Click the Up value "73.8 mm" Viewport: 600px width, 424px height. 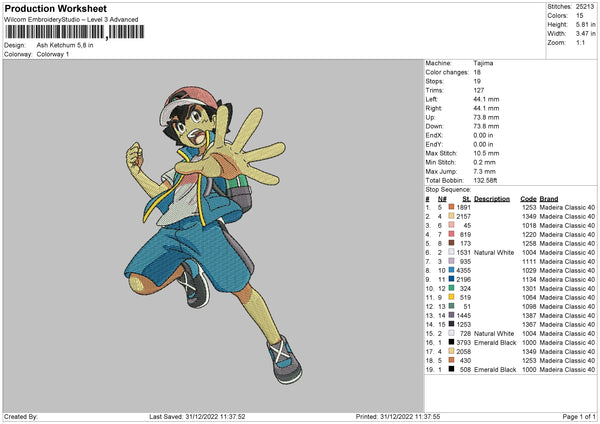[x=486, y=117]
